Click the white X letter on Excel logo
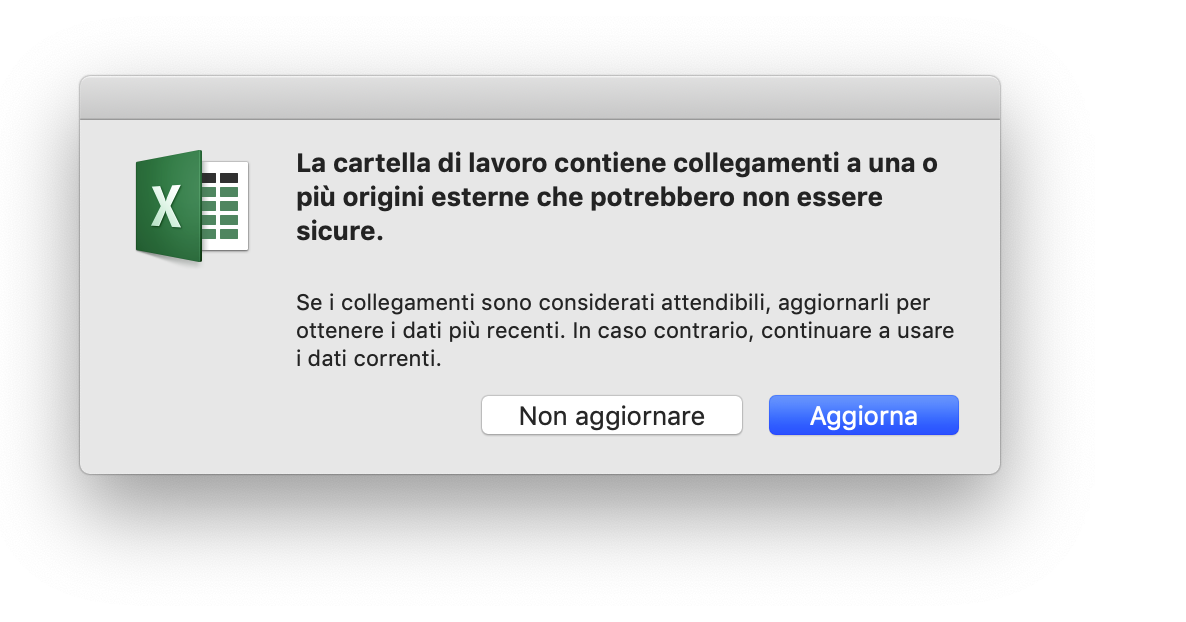The width and height of the screenshot is (1186, 622). click(x=166, y=207)
